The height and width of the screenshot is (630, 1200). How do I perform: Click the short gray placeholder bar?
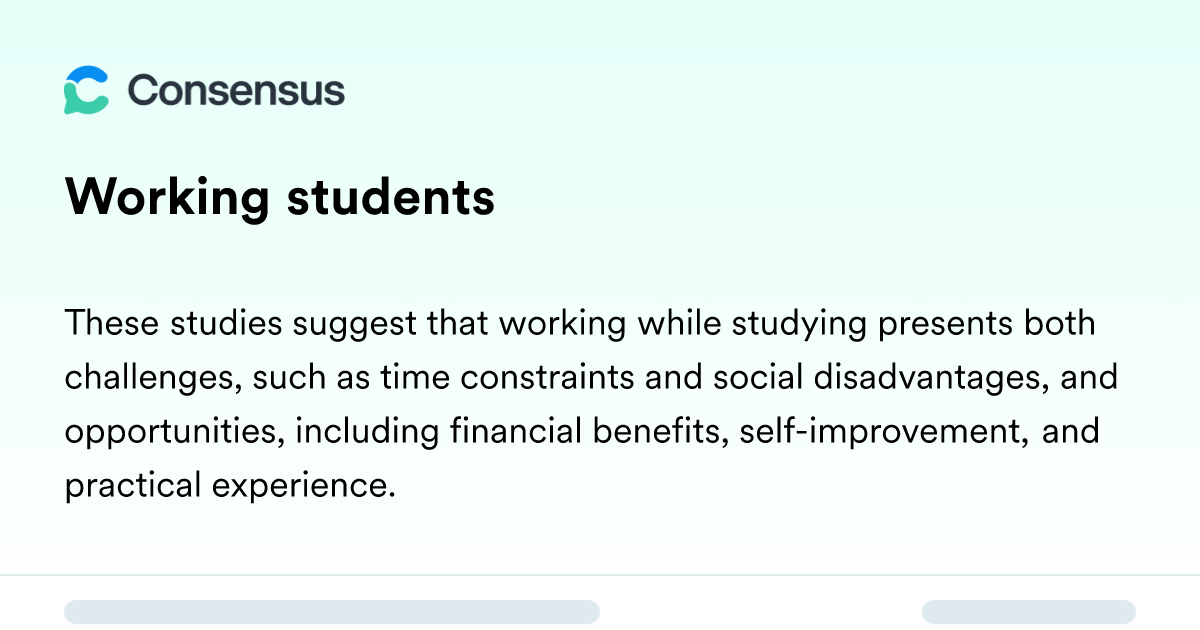point(1028,612)
